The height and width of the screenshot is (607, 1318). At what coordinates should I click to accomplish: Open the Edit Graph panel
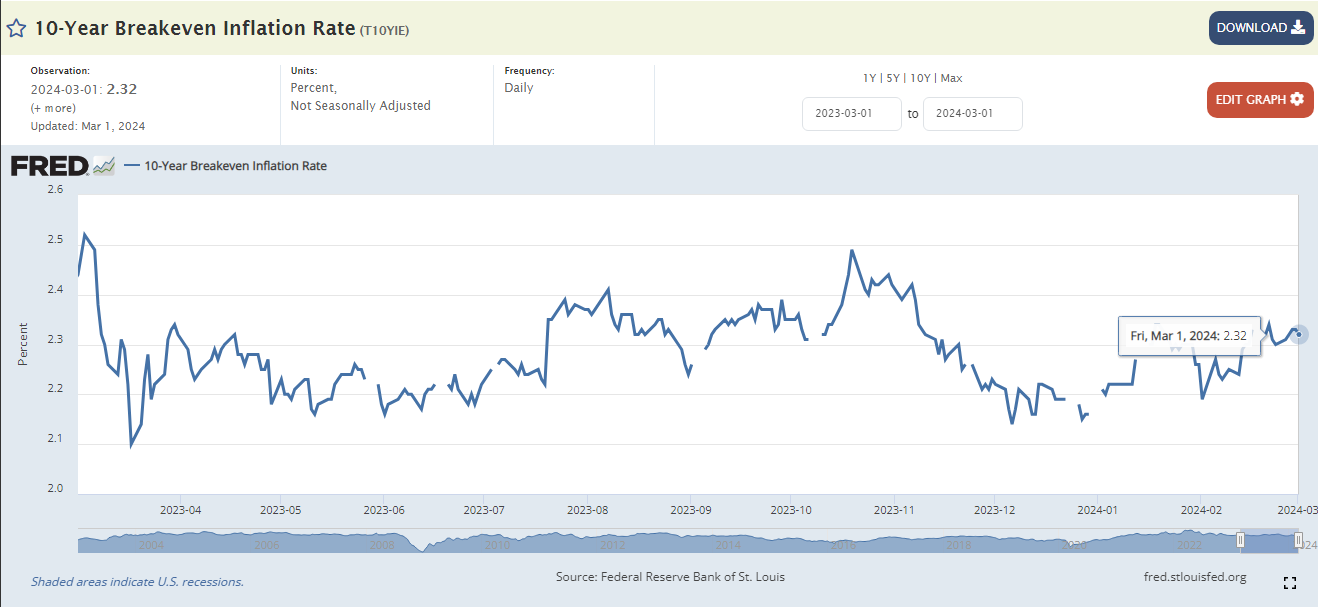tap(1259, 100)
